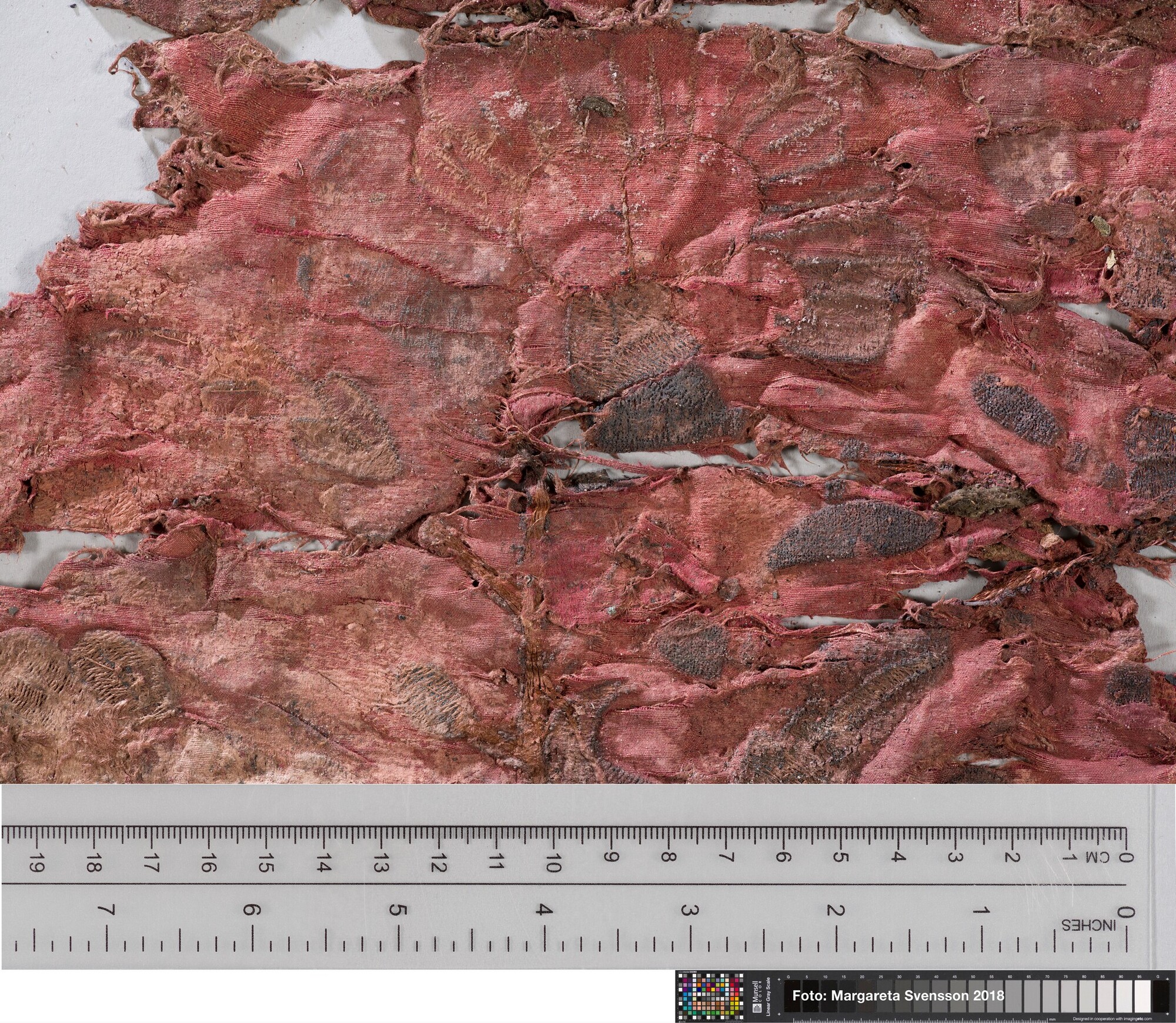1176x1023 pixels.
Task: Click the 'Linear Gray Scale' label
Action: point(769,995)
